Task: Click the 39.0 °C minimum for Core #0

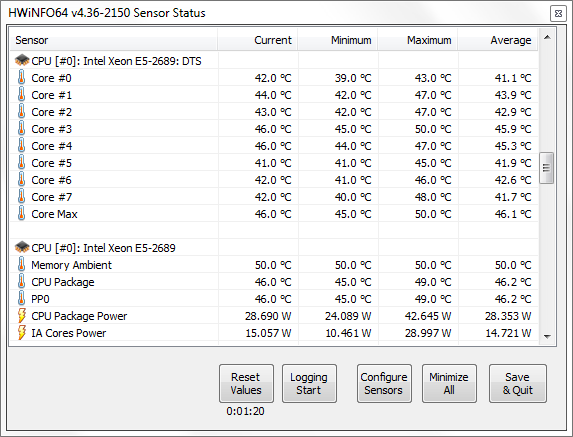Action: 353,78
